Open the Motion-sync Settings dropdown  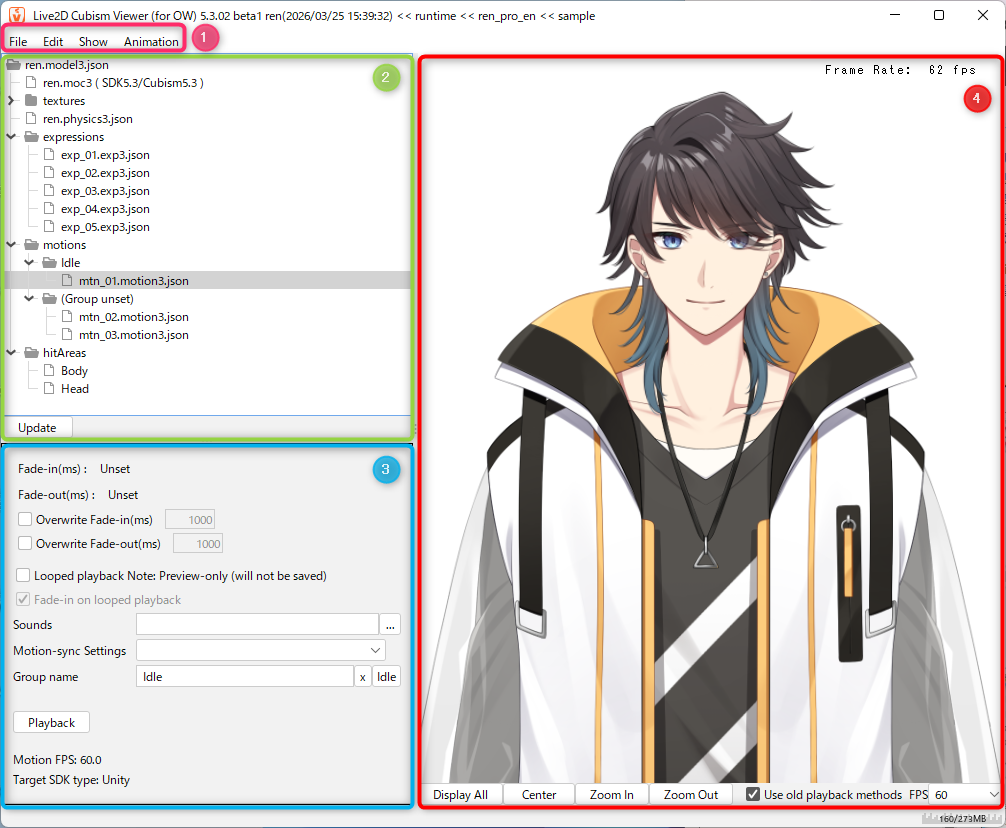pos(260,651)
